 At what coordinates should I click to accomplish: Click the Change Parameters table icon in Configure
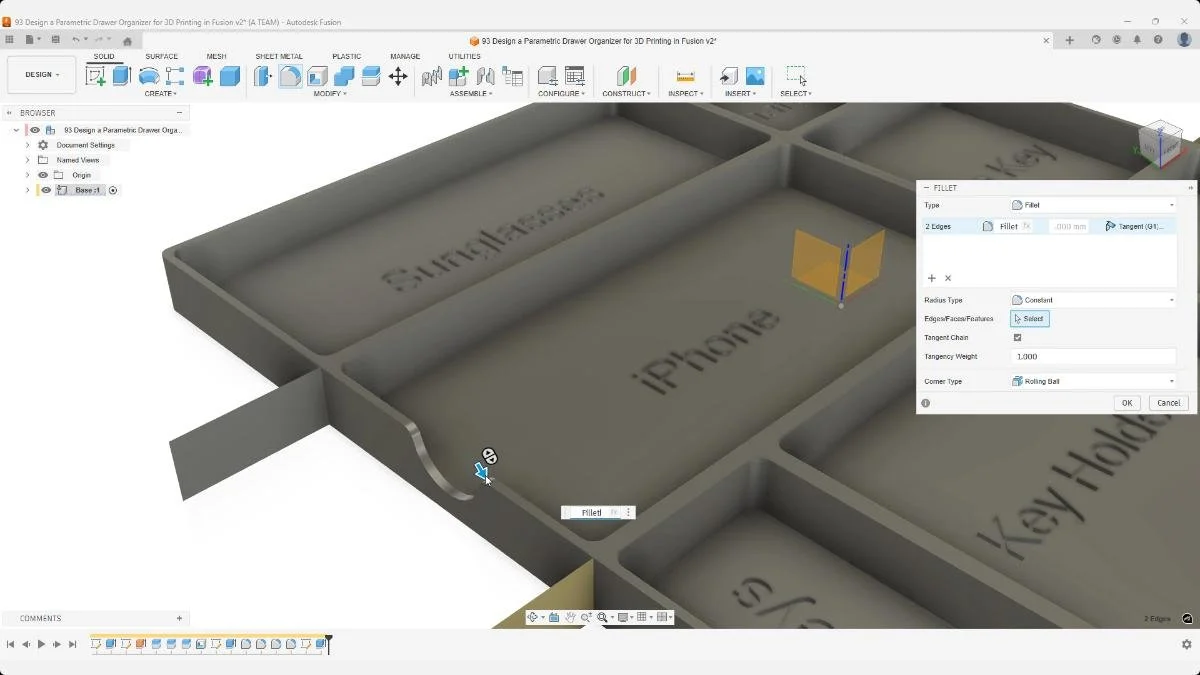point(575,76)
